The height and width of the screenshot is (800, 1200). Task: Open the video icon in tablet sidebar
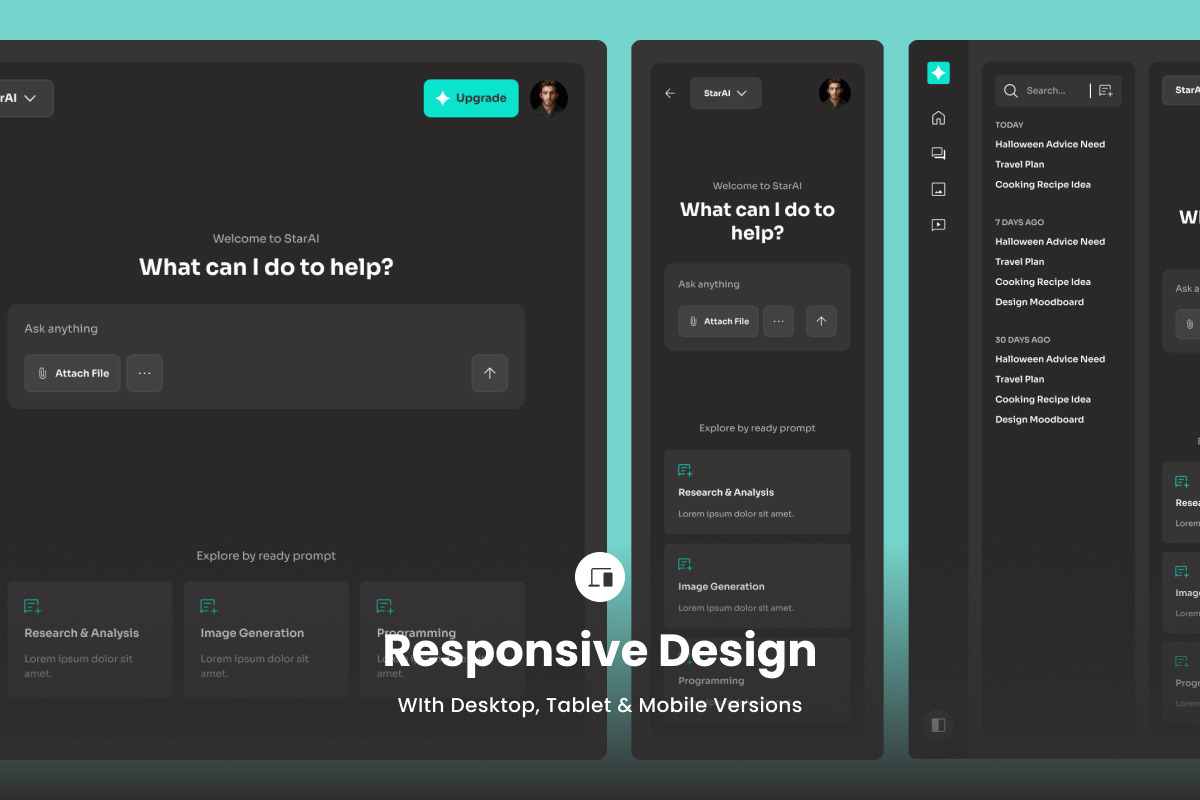tap(938, 225)
